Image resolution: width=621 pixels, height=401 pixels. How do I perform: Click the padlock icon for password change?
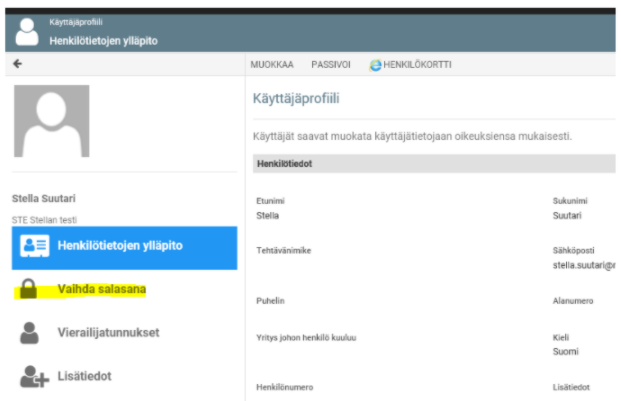pyautogui.click(x=29, y=290)
